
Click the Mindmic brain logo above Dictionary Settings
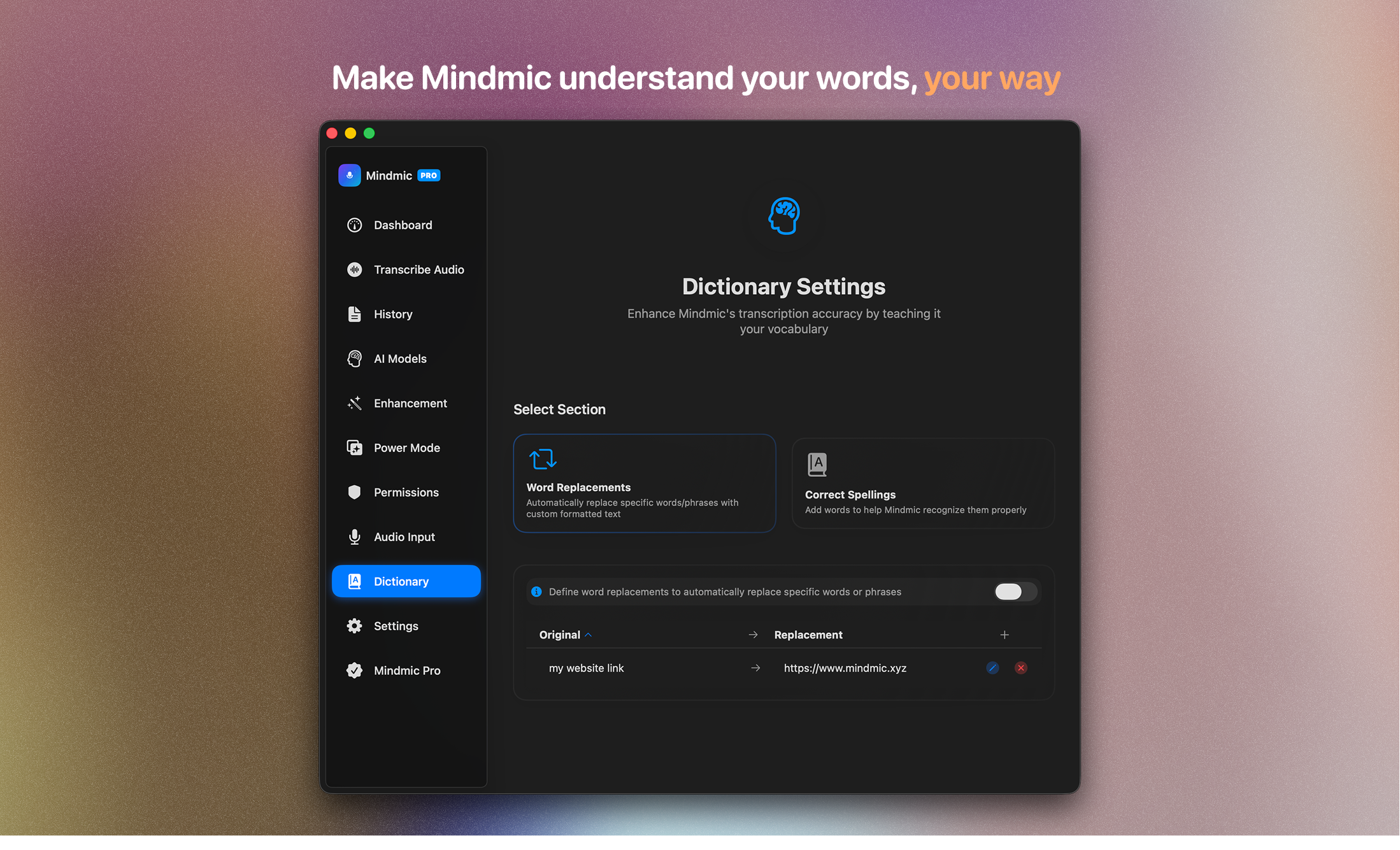(x=783, y=216)
